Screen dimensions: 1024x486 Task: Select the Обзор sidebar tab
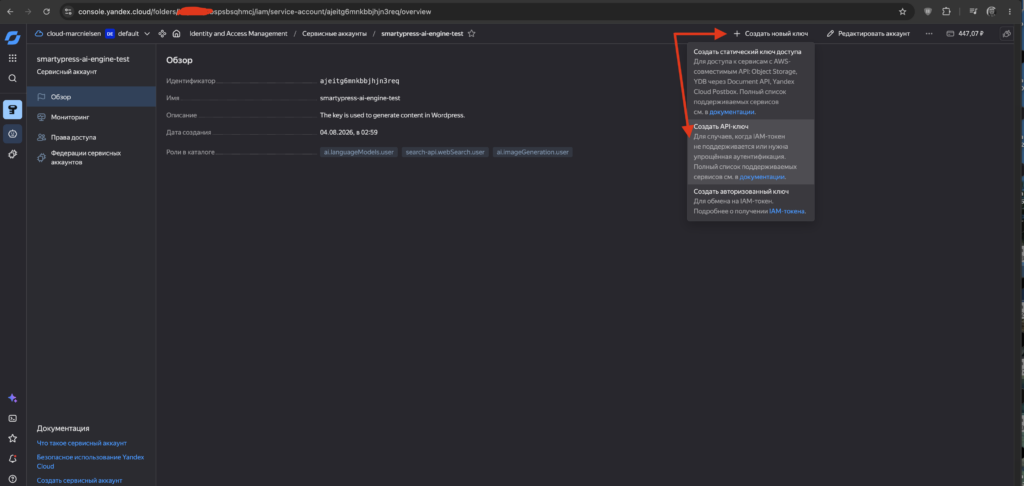[91, 97]
